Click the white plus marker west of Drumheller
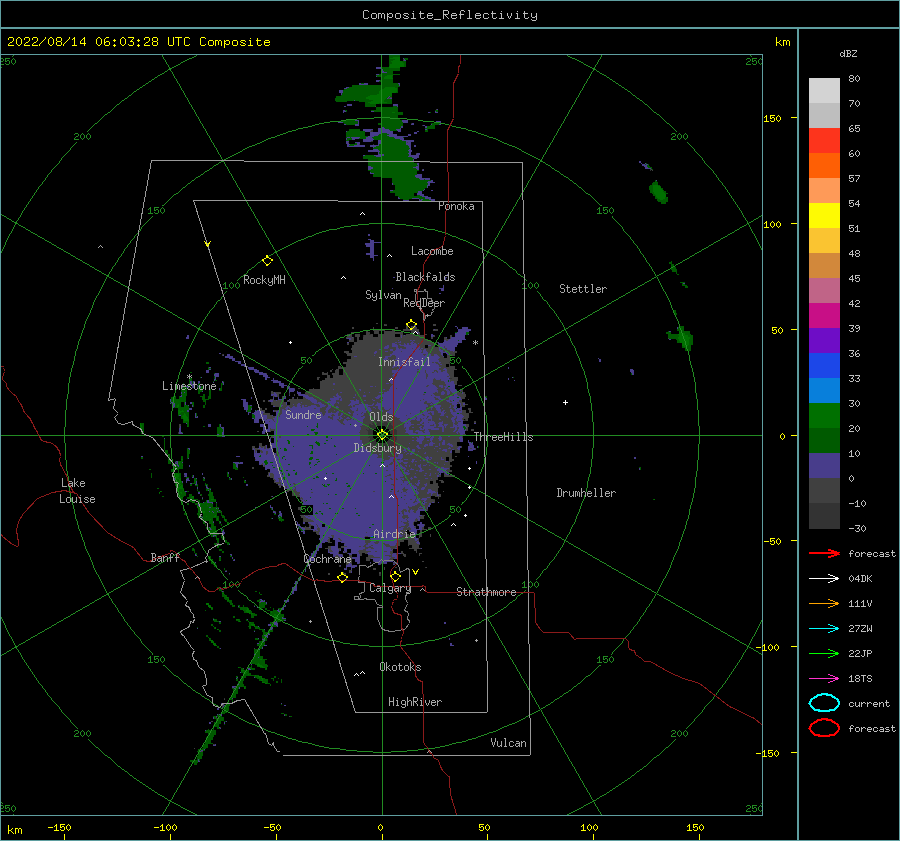 click(565, 402)
